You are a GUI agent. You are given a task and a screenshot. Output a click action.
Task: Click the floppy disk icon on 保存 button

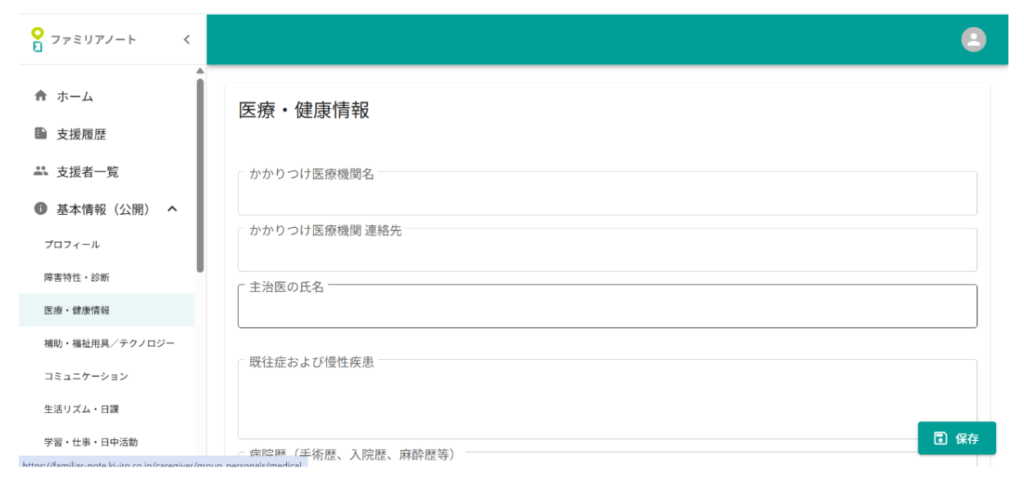click(x=940, y=438)
